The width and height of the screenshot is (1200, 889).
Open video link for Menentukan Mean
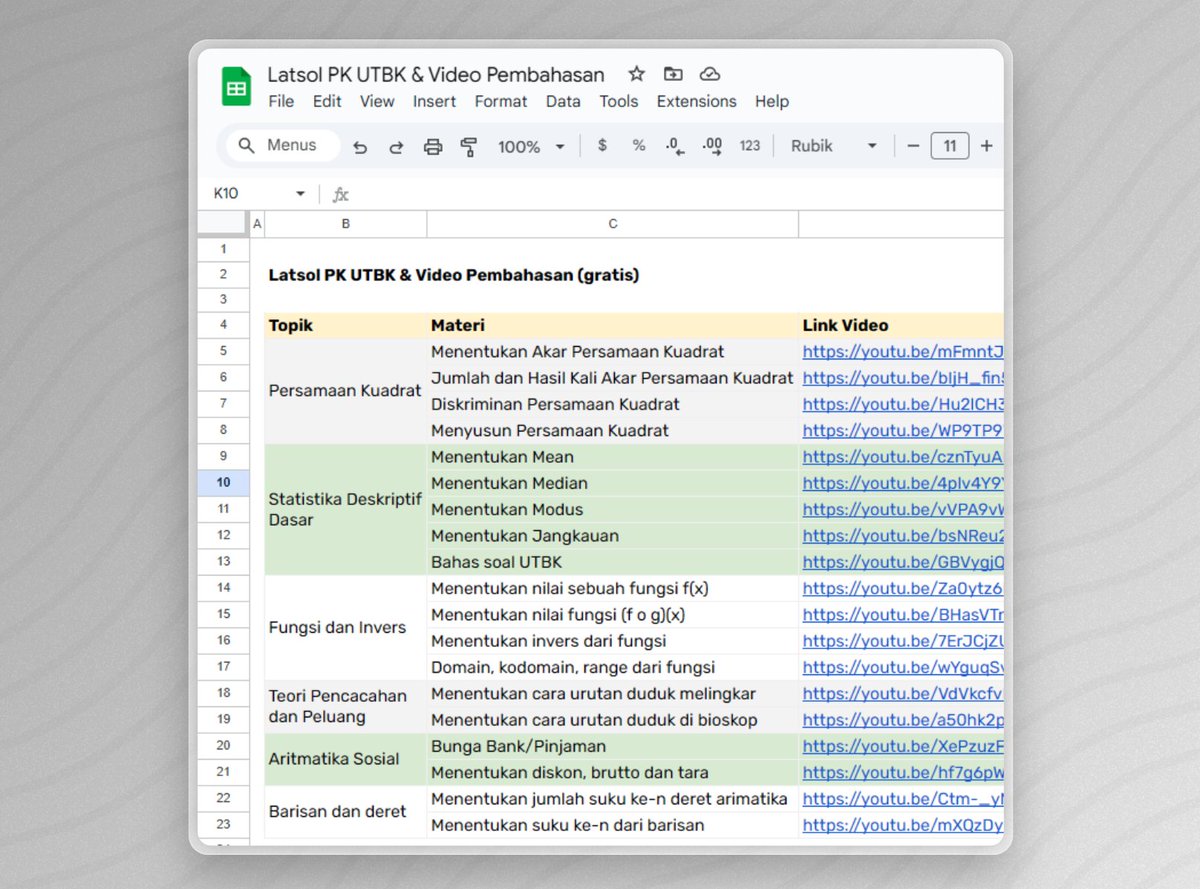tap(903, 457)
